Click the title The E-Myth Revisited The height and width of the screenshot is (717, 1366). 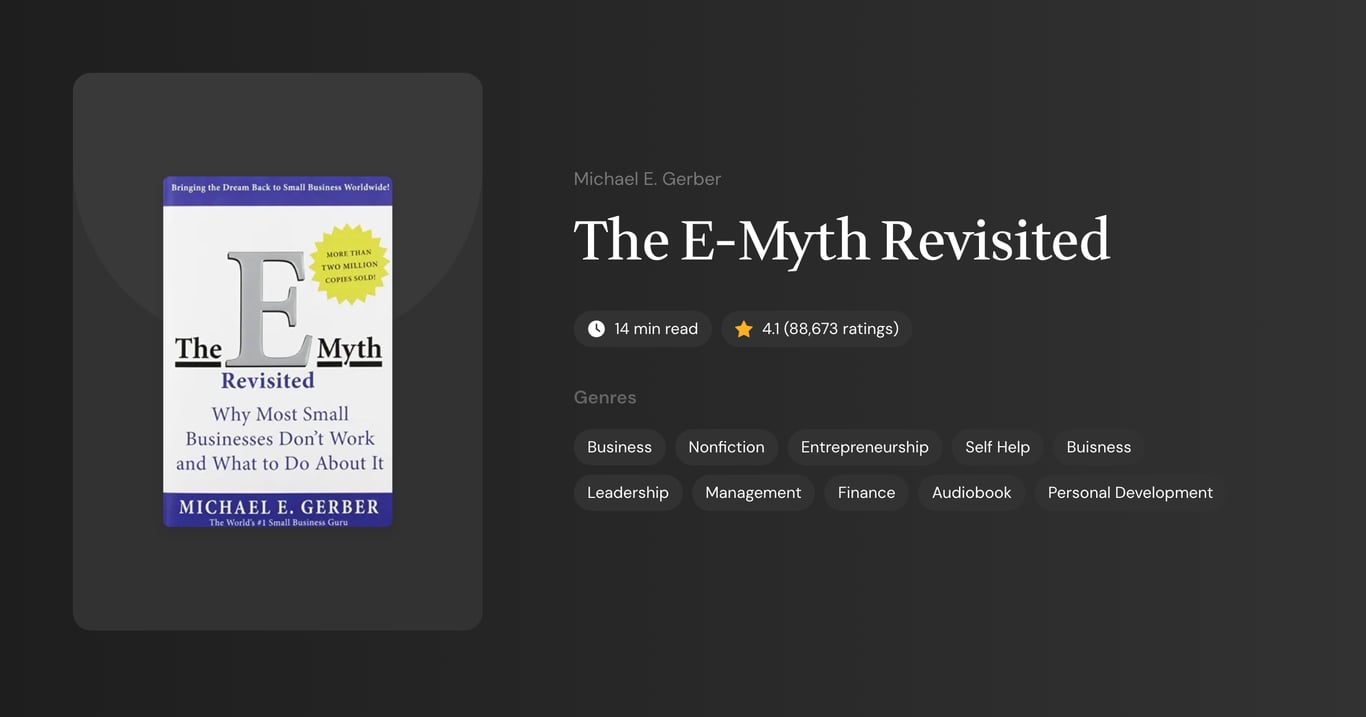pyautogui.click(x=842, y=240)
